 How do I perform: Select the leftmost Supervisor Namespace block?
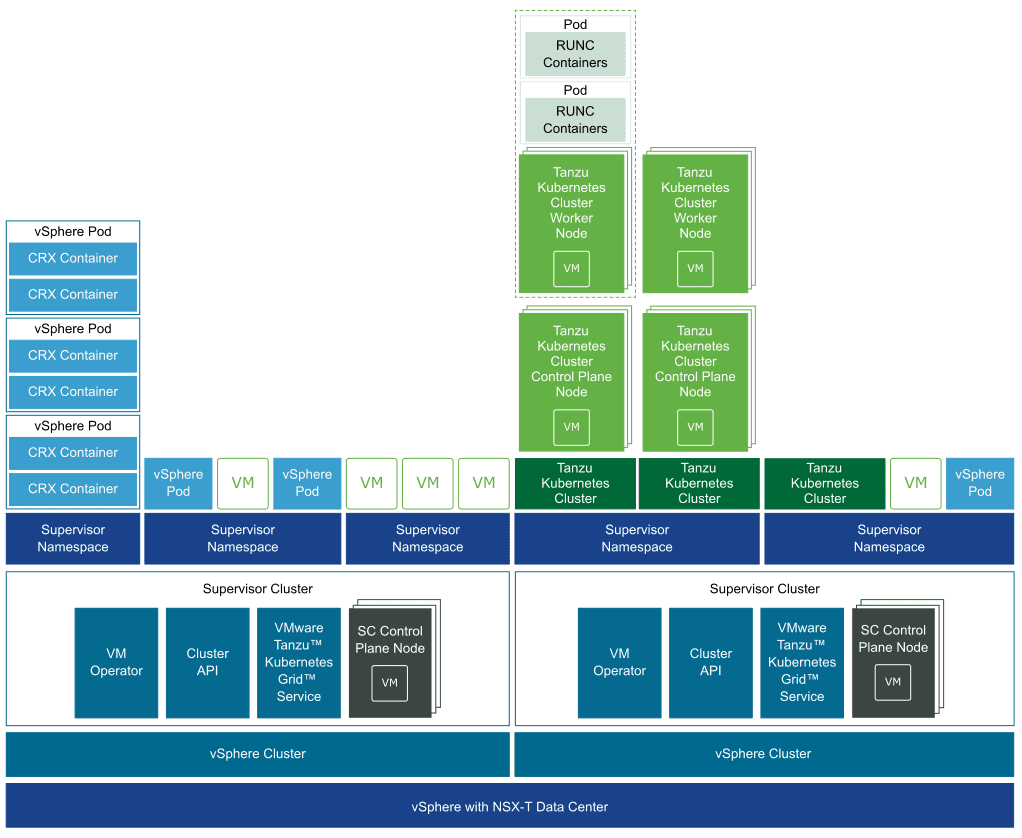73,539
